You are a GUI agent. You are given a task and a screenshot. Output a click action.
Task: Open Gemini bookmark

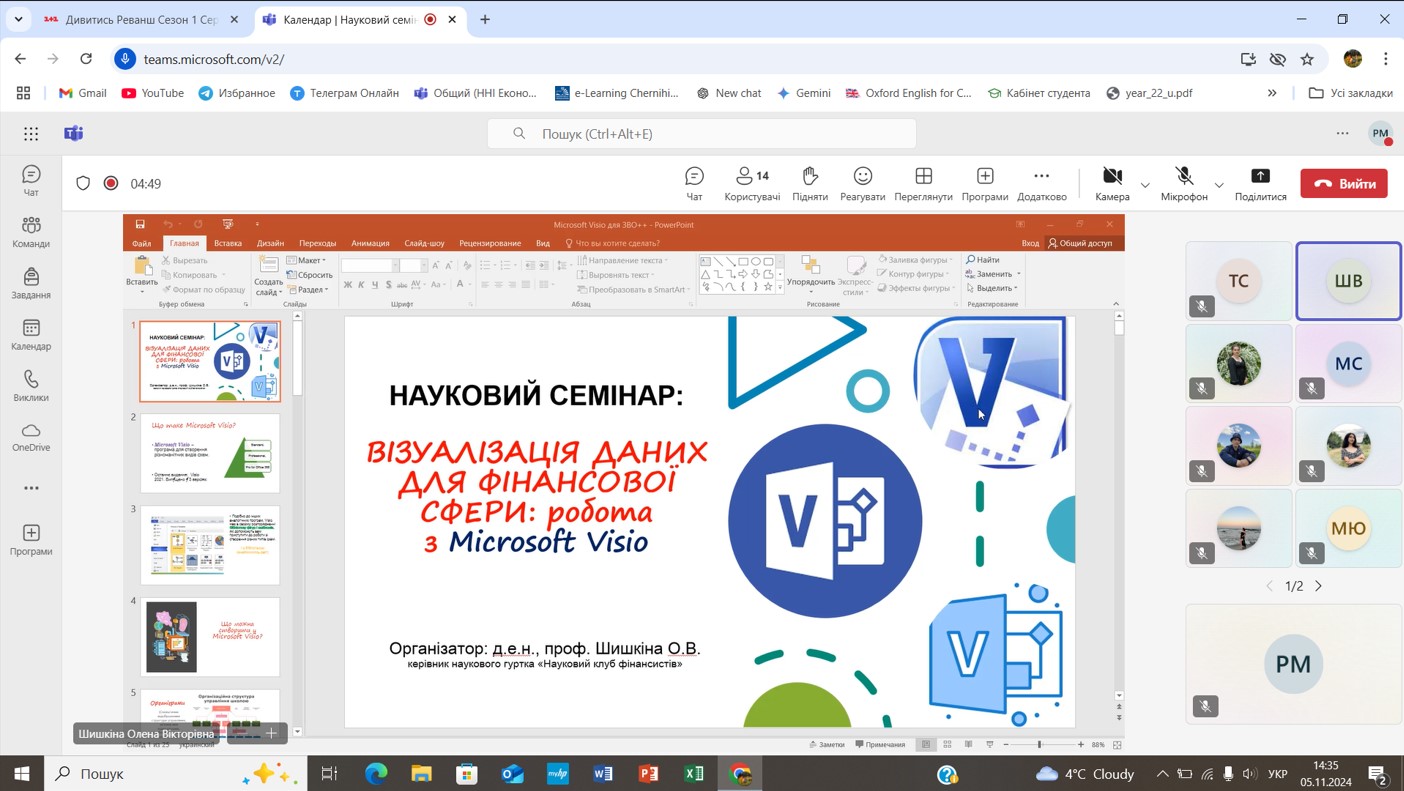click(803, 93)
